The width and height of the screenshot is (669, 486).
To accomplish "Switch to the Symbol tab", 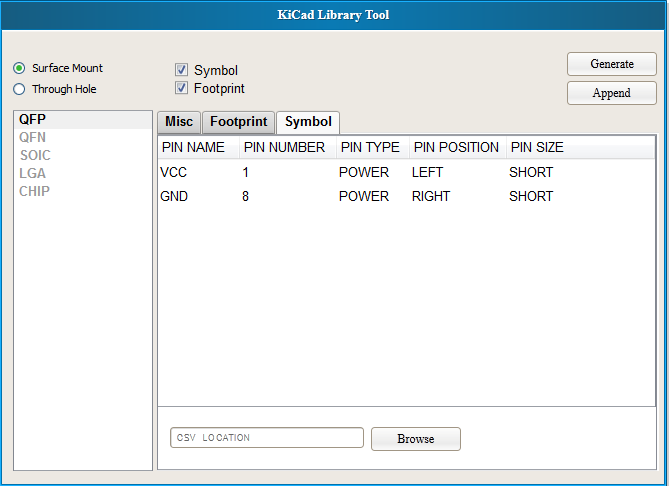I will point(308,122).
